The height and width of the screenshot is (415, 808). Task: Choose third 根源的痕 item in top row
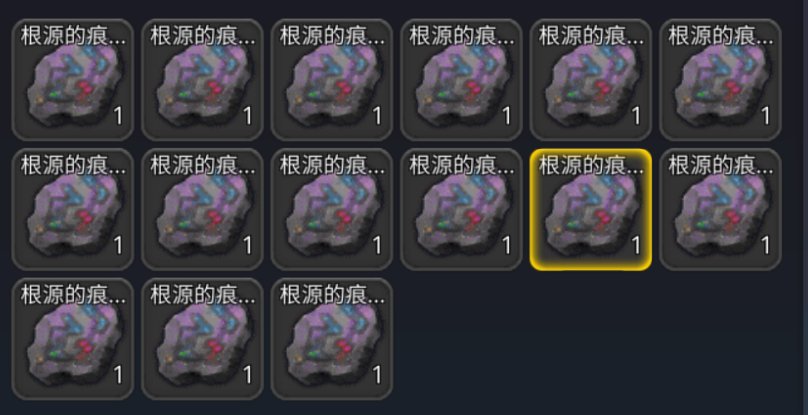(x=332, y=80)
